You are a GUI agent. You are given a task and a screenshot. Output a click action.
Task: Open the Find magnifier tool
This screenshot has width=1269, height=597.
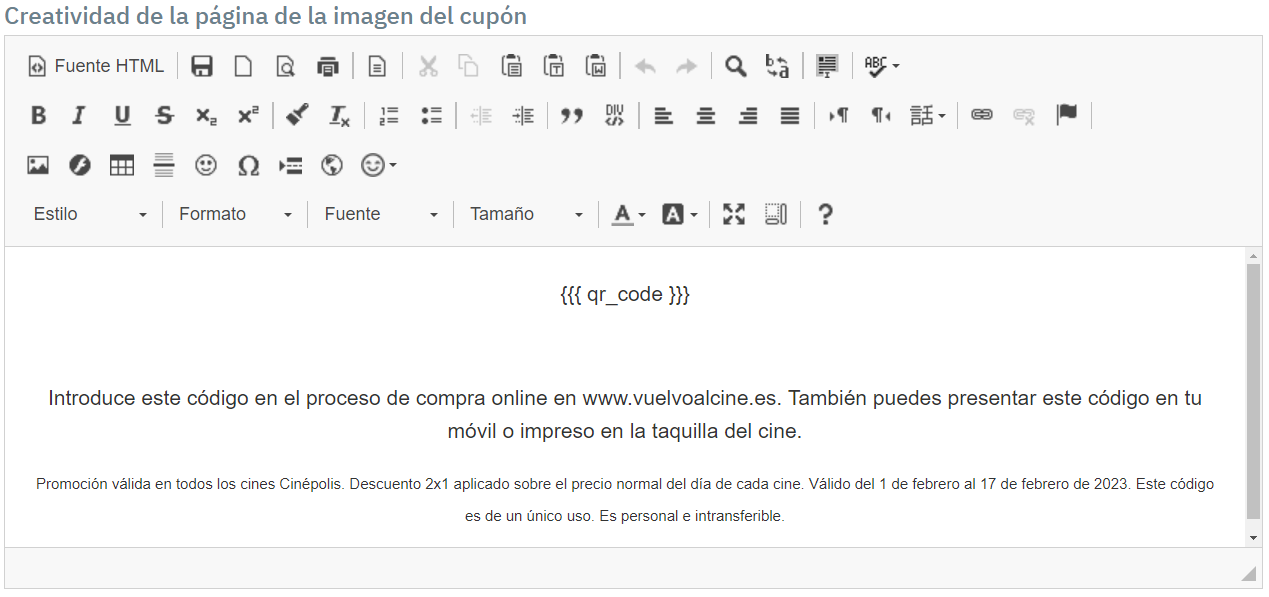point(735,66)
